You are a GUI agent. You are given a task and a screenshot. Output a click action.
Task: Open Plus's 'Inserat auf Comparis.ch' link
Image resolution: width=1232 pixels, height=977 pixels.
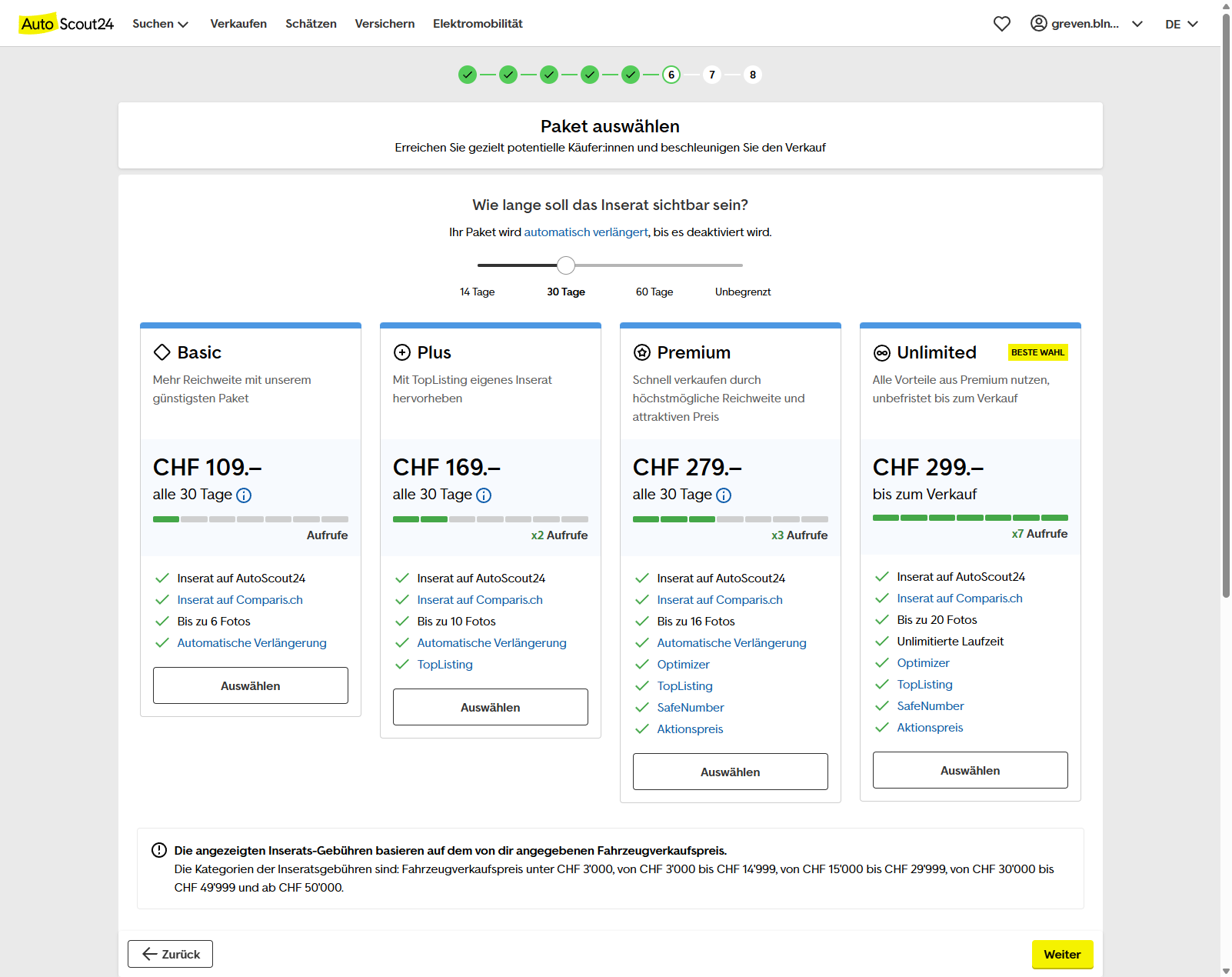(480, 600)
